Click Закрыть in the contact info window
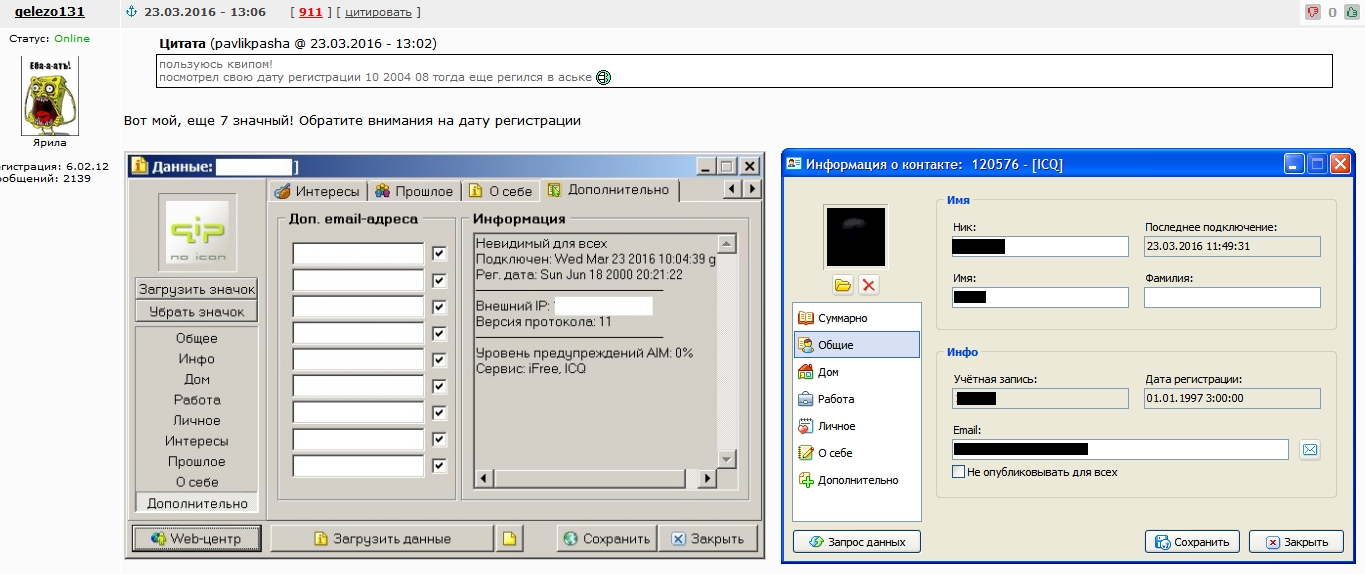 pyautogui.click(x=1296, y=542)
